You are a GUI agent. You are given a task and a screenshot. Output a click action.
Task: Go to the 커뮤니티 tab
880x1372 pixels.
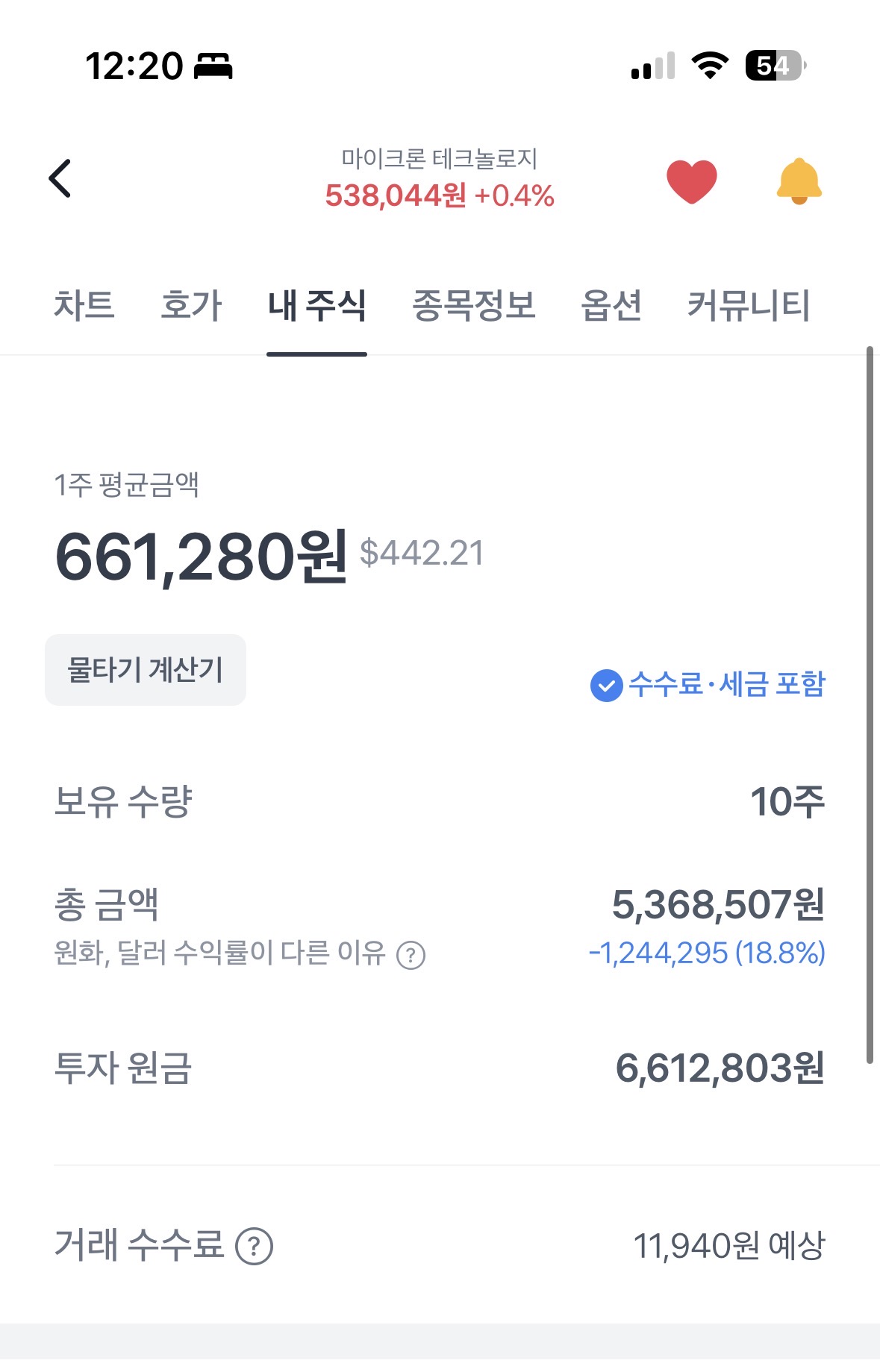[749, 306]
